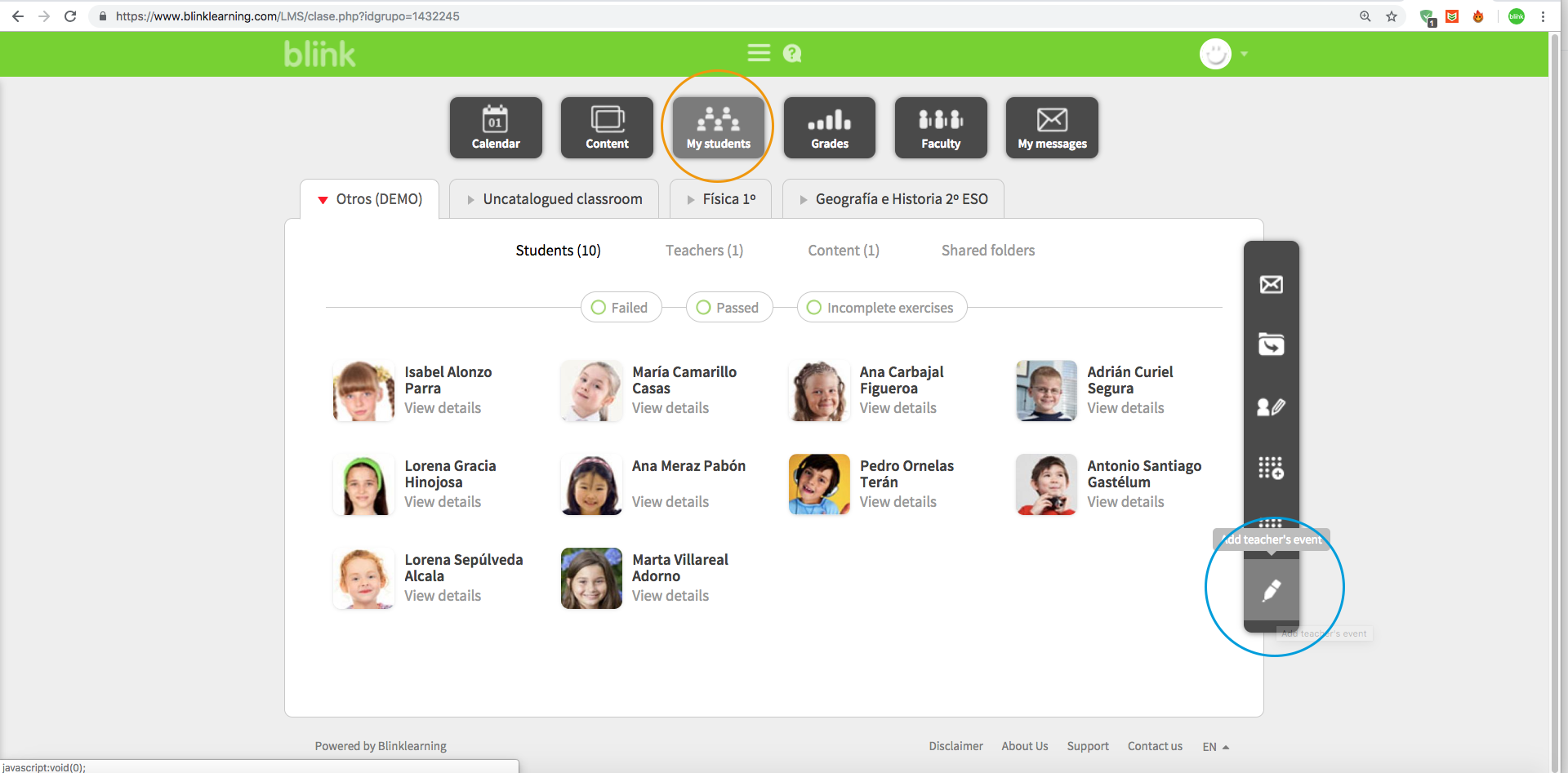The image size is (1568, 773).
Task: Select the Failed filter radio button
Action: point(599,308)
